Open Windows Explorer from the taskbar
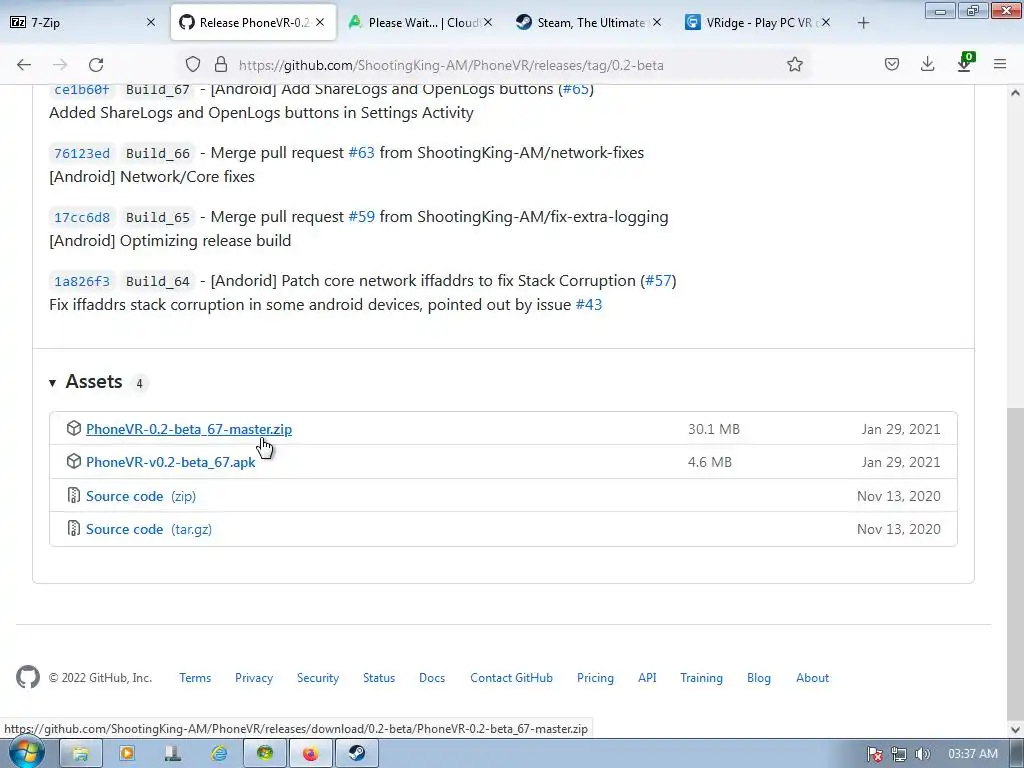 click(80, 754)
